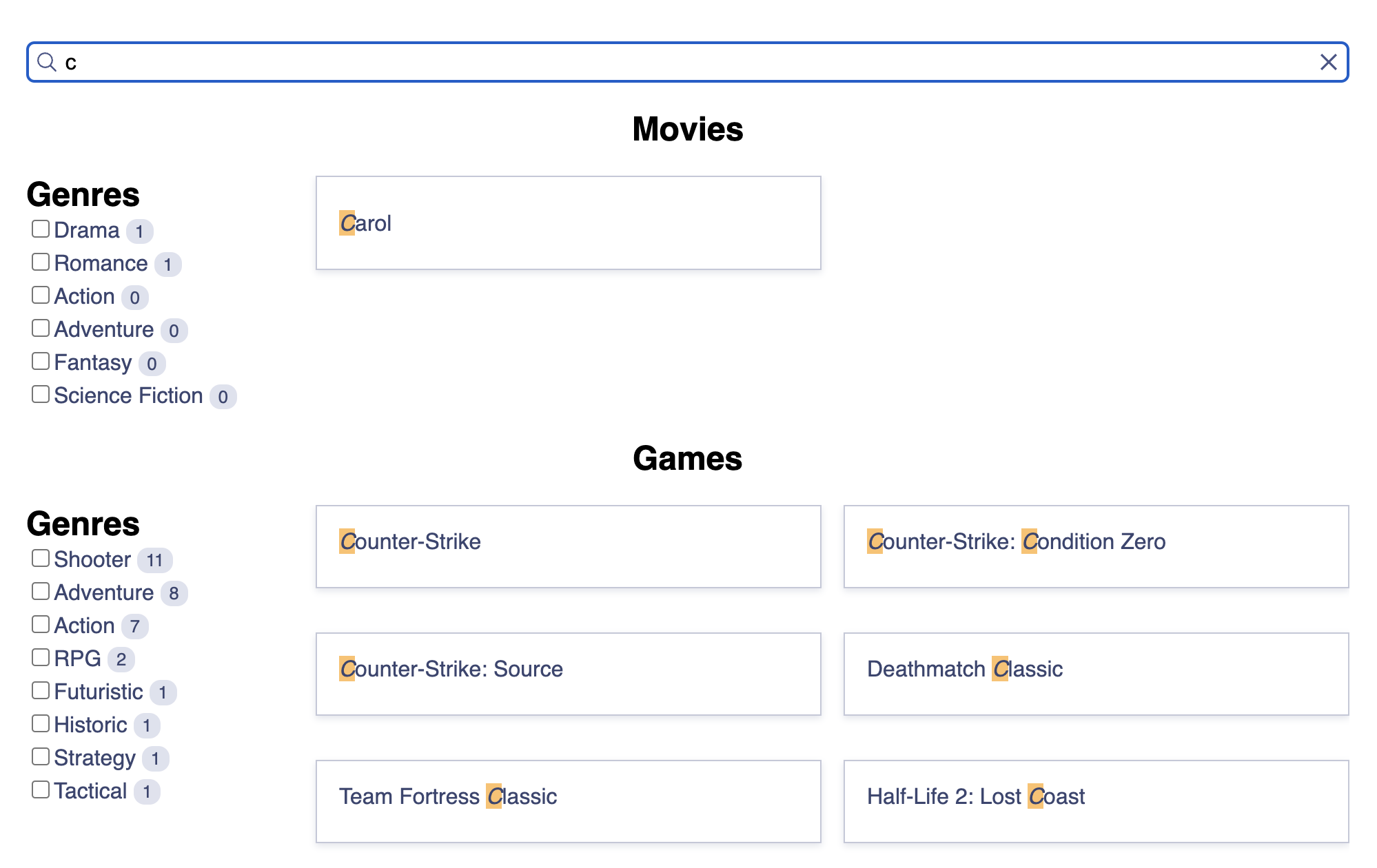1377x868 pixels.
Task: Toggle the Games Action checkbox with count 7
Action: (x=41, y=624)
